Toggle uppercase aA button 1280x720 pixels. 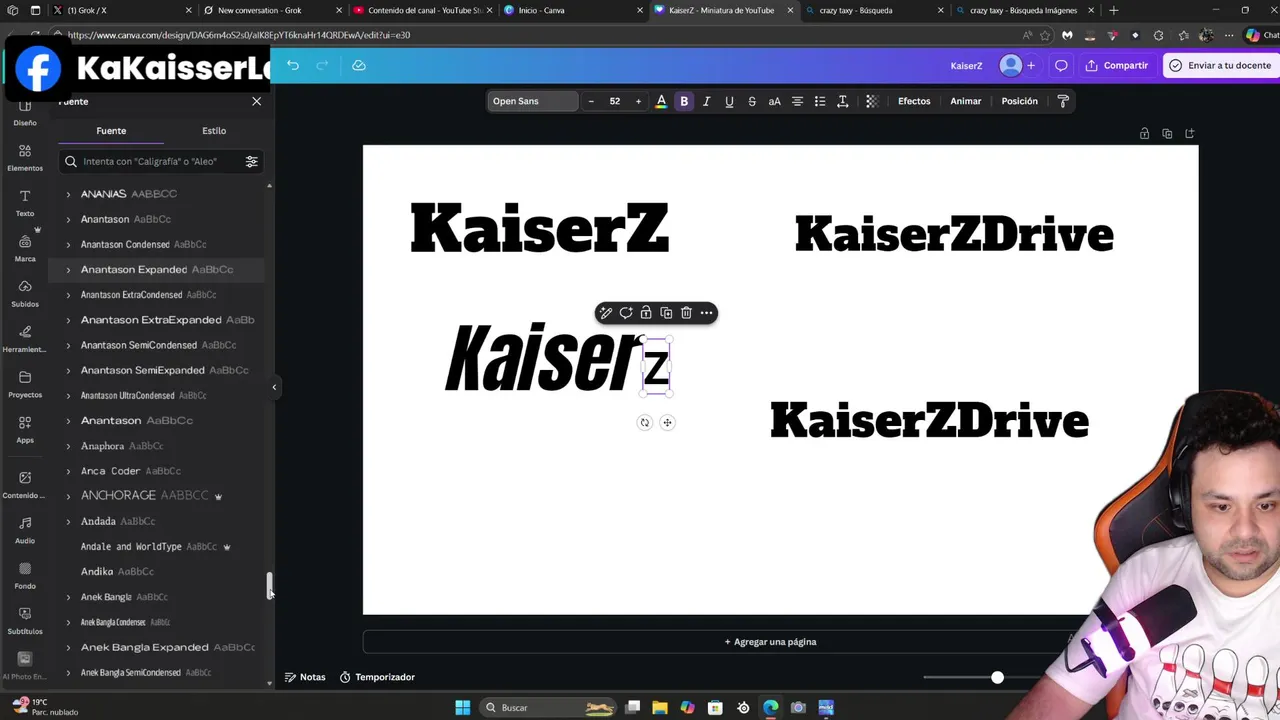click(x=774, y=101)
